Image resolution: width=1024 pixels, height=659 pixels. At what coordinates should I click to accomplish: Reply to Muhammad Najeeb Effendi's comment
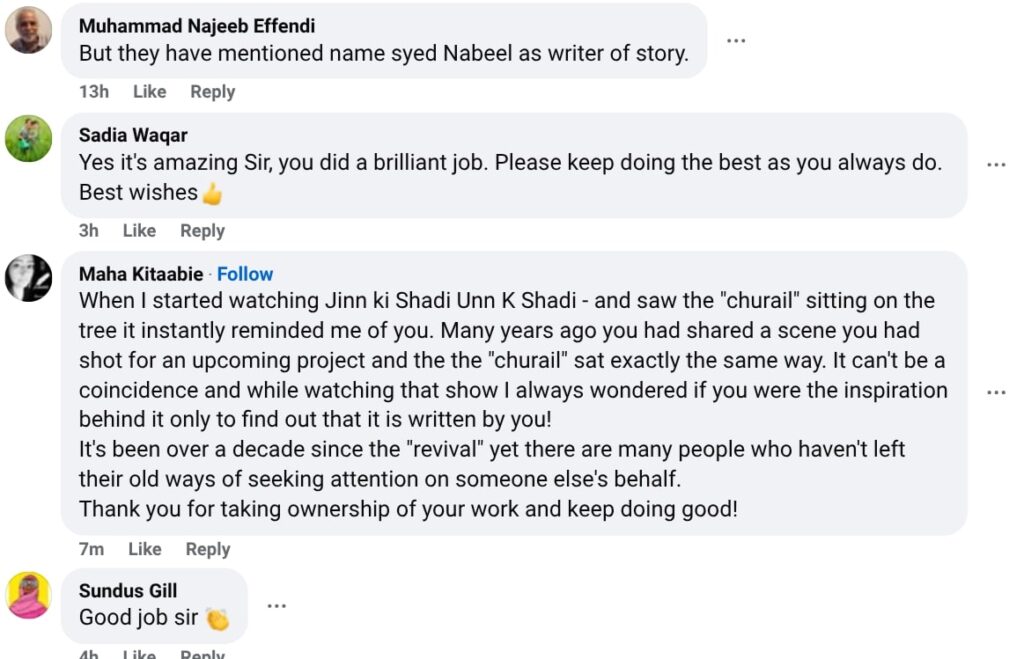click(x=212, y=92)
